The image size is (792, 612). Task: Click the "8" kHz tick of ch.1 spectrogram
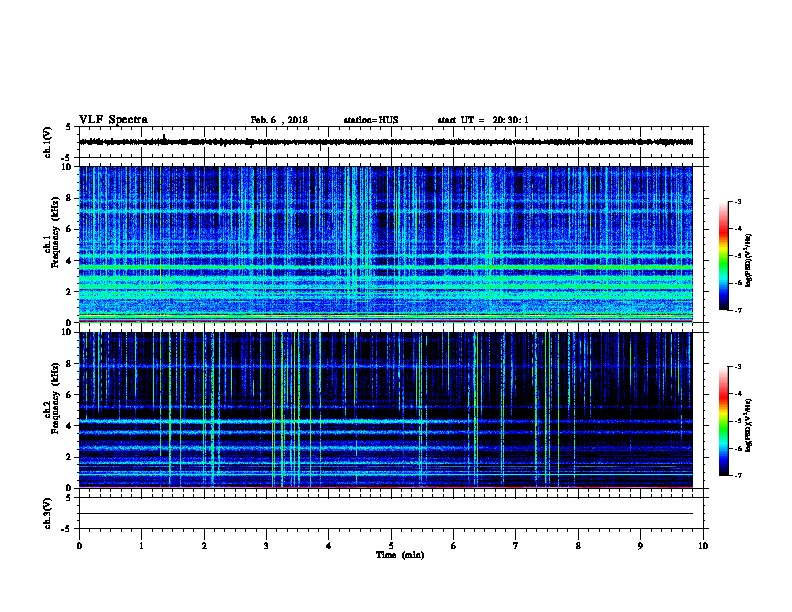pyautogui.click(x=69, y=198)
